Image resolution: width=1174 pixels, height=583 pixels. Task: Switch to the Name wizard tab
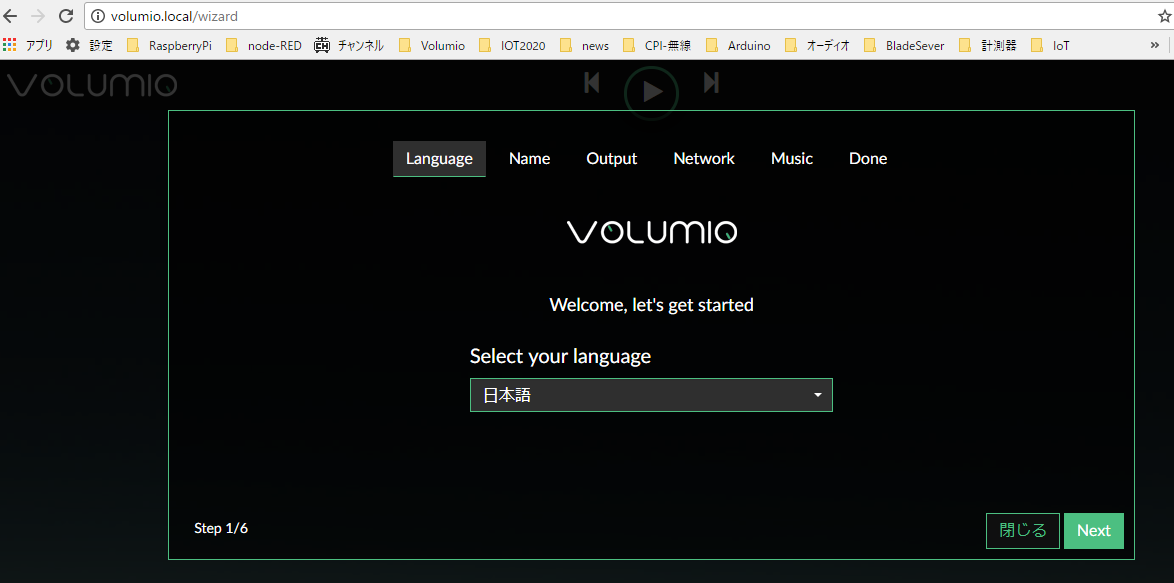[x=529, y=159]
